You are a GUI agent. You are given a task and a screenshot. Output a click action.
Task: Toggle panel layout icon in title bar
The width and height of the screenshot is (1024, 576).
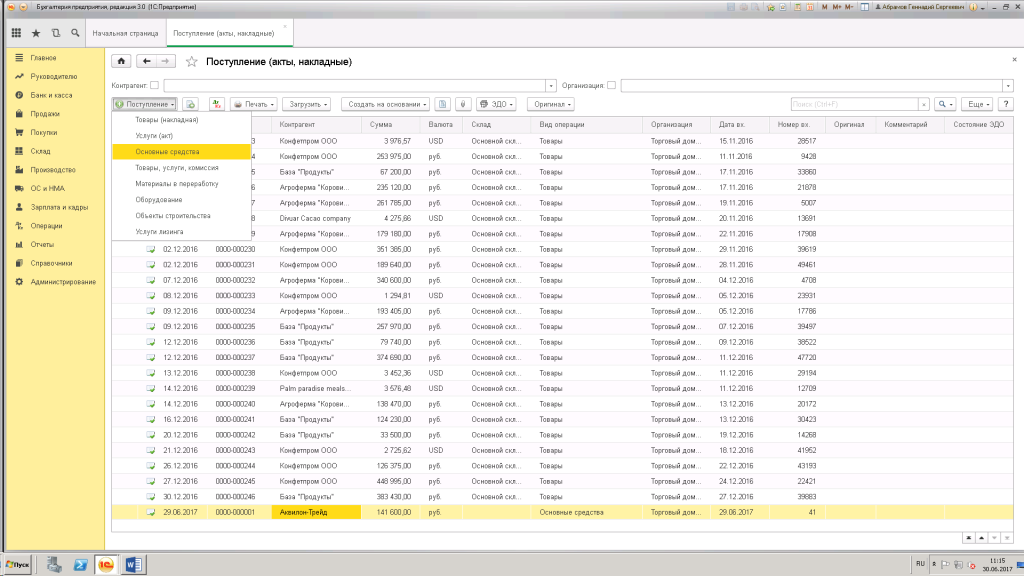[x=864, y=7]
